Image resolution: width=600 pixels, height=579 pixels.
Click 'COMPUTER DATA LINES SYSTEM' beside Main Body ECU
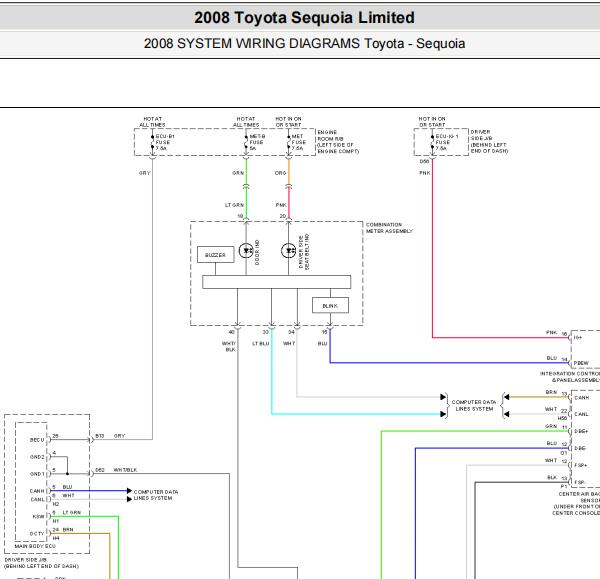156,495
